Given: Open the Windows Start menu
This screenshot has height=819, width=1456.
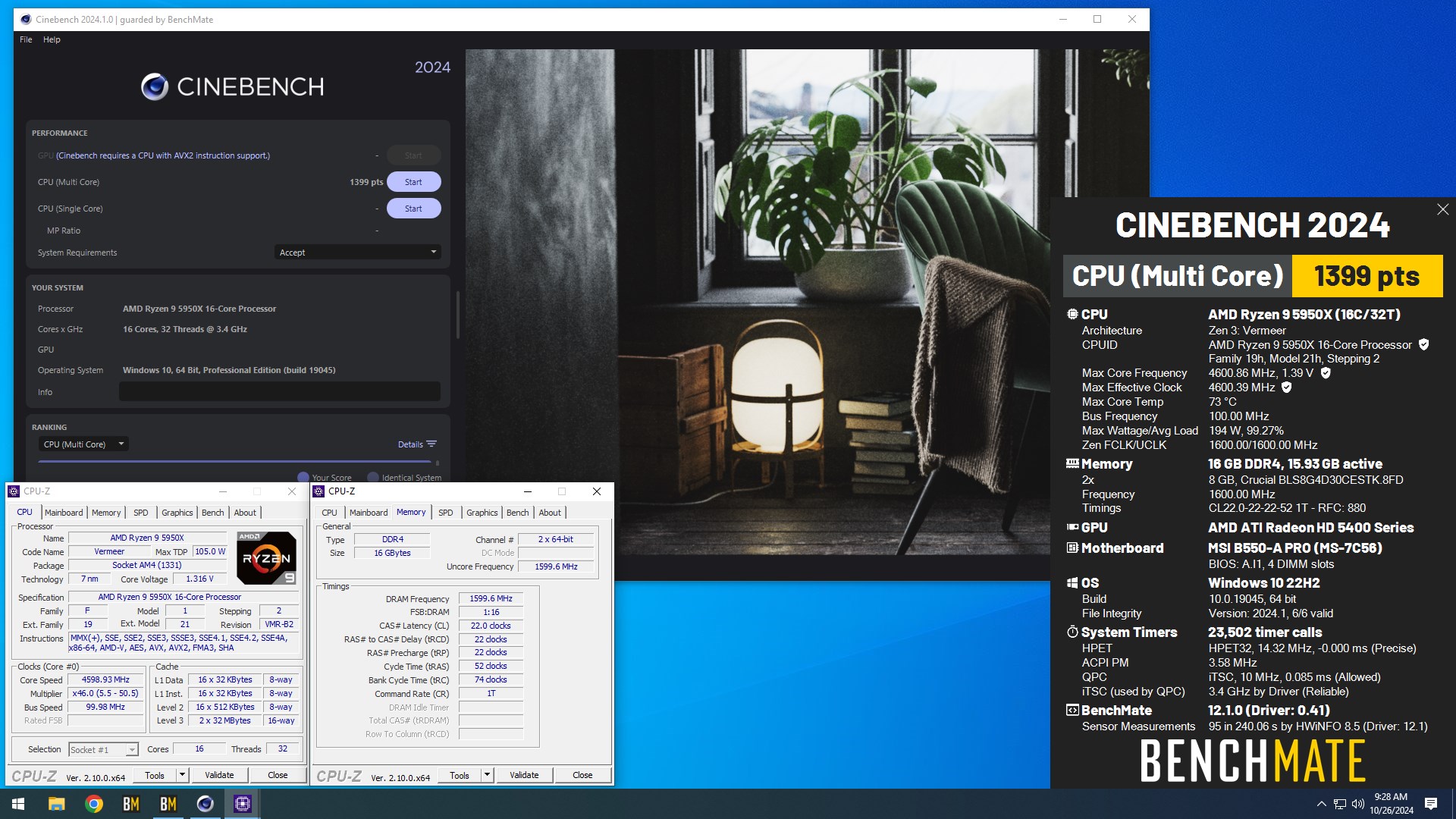Looking at the screenshot, I should pyautogui.click(x=18, y=804).
